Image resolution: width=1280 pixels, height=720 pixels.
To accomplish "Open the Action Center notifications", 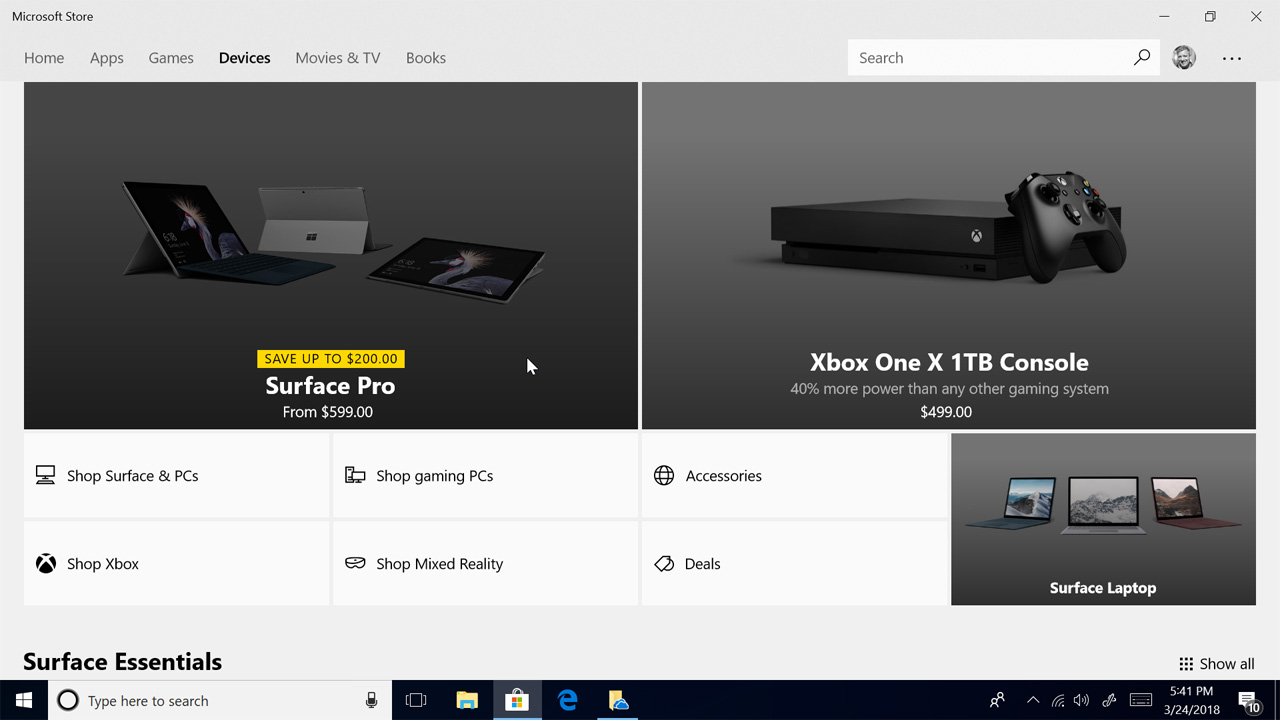I will (x=1249, y=699).
